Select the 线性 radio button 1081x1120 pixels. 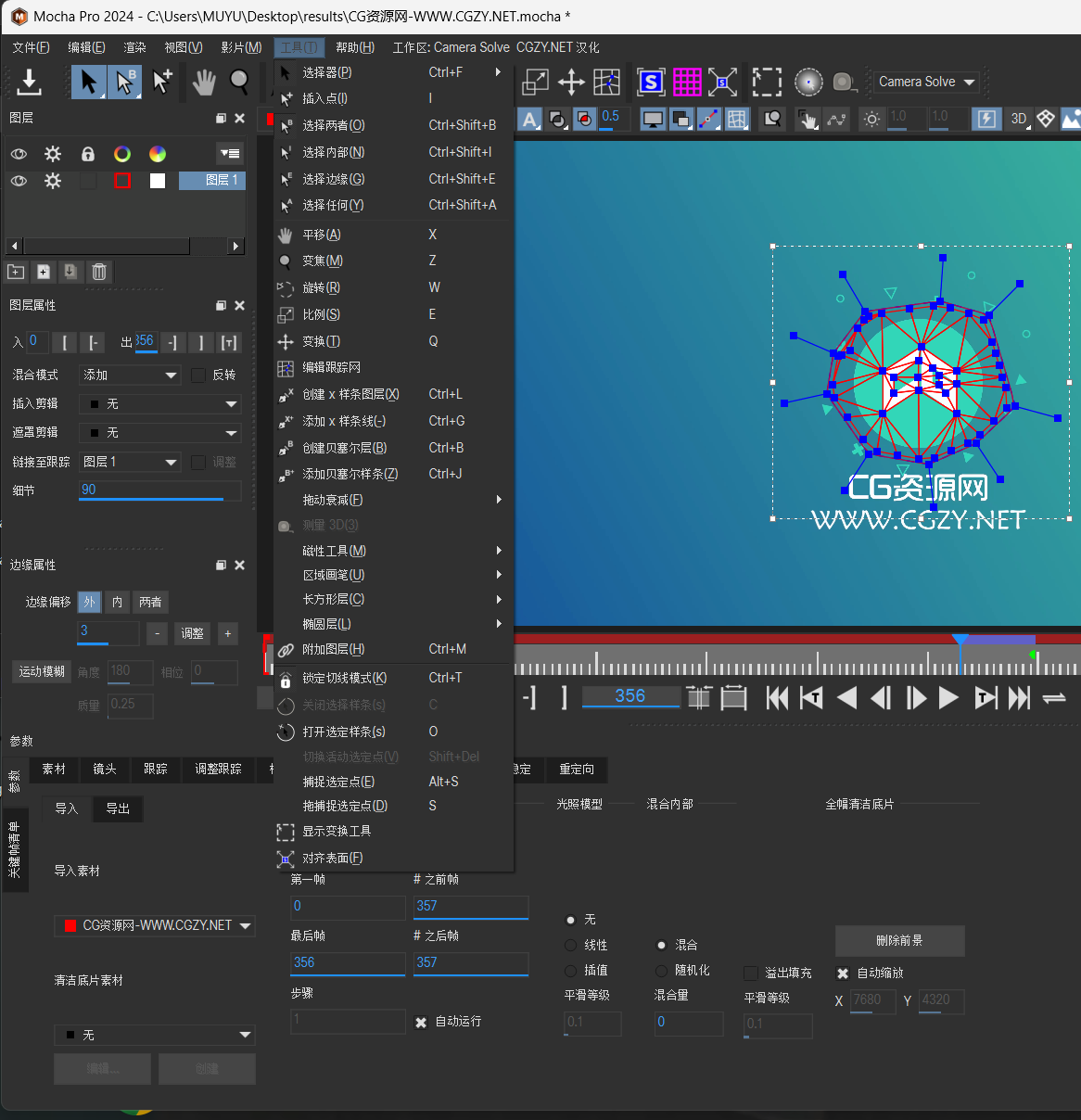pos(571,945)
